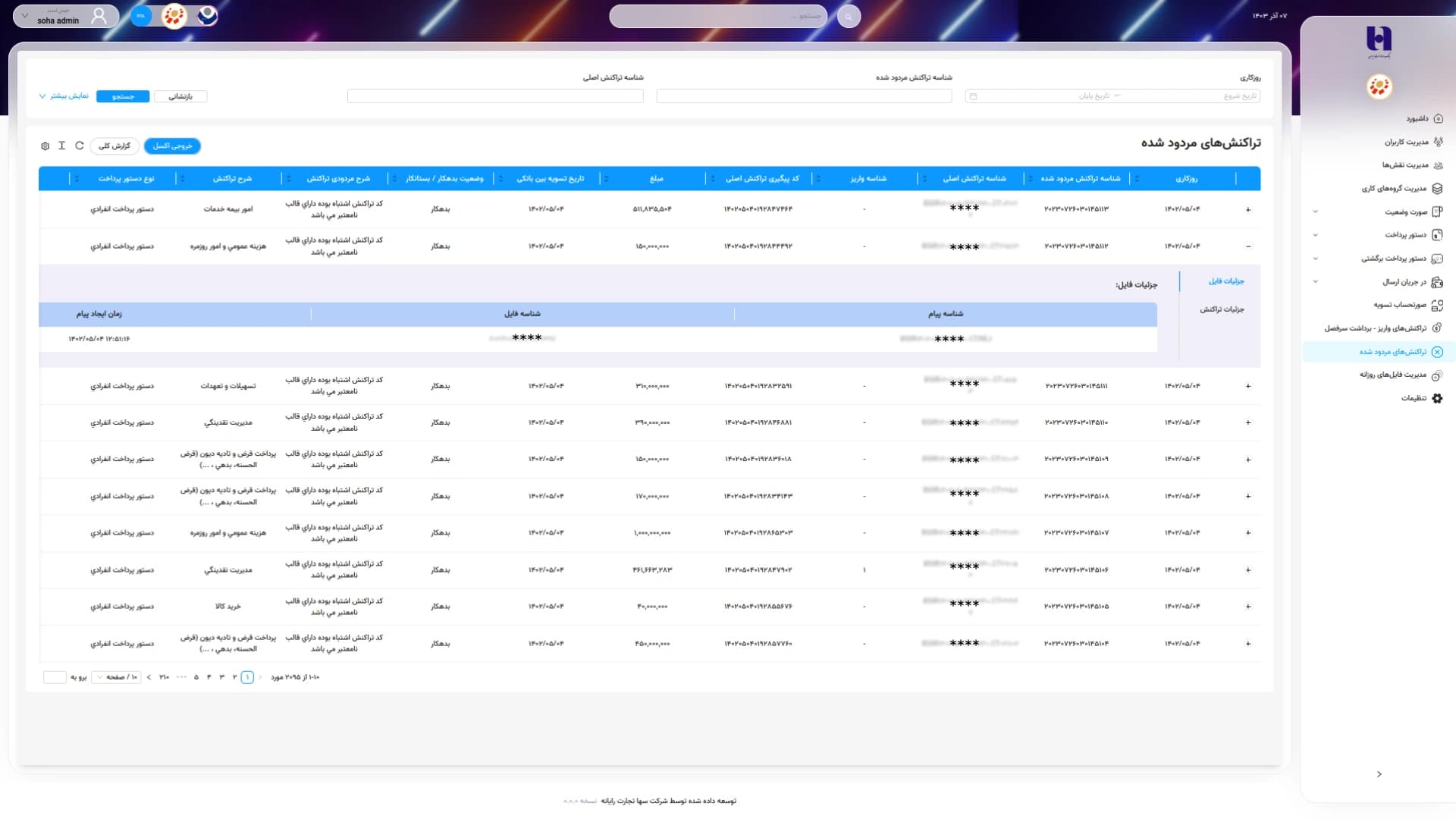Open the ۱۰ / صفحه page size dropdown
Image resolution: width=1456 pixels, height=819 pixels.
(116, 677)
